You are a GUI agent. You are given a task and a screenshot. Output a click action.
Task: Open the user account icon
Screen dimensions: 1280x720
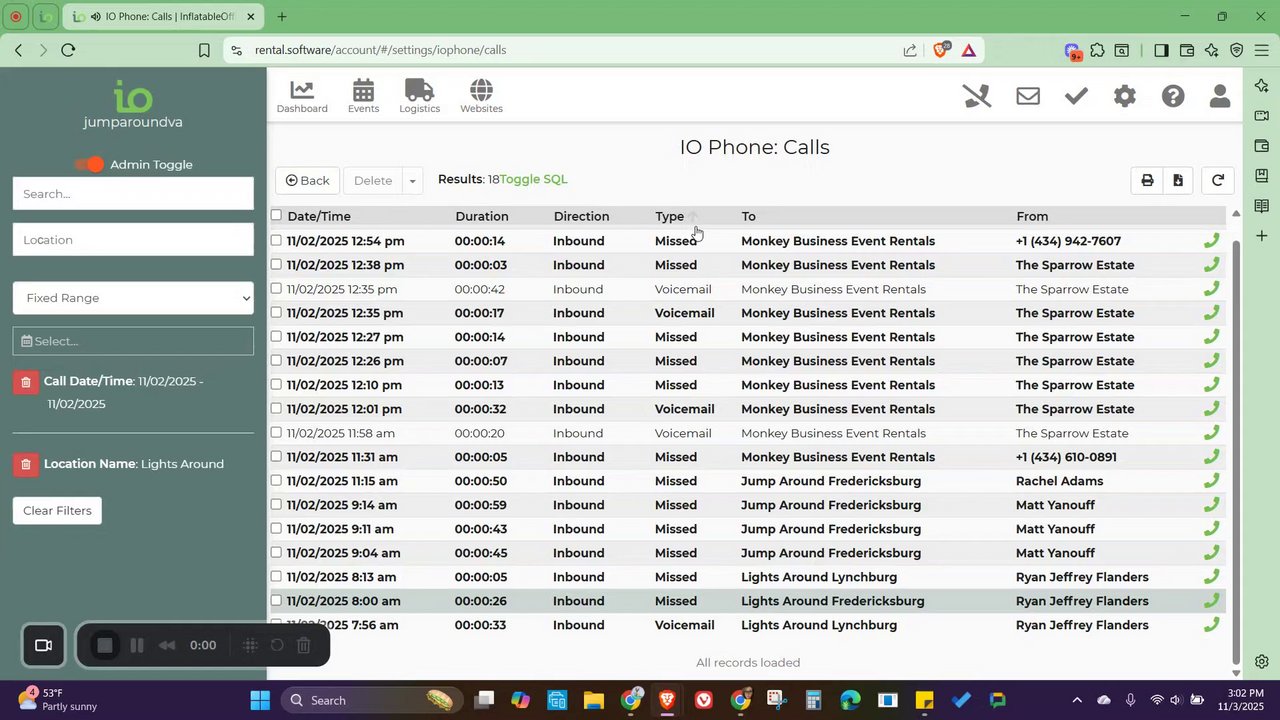(1220, 96)
